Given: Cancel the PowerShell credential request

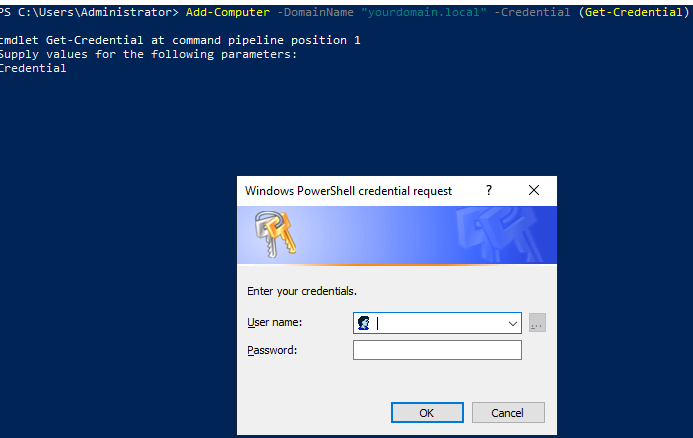Looking at the screenshot, I should 508,412.
